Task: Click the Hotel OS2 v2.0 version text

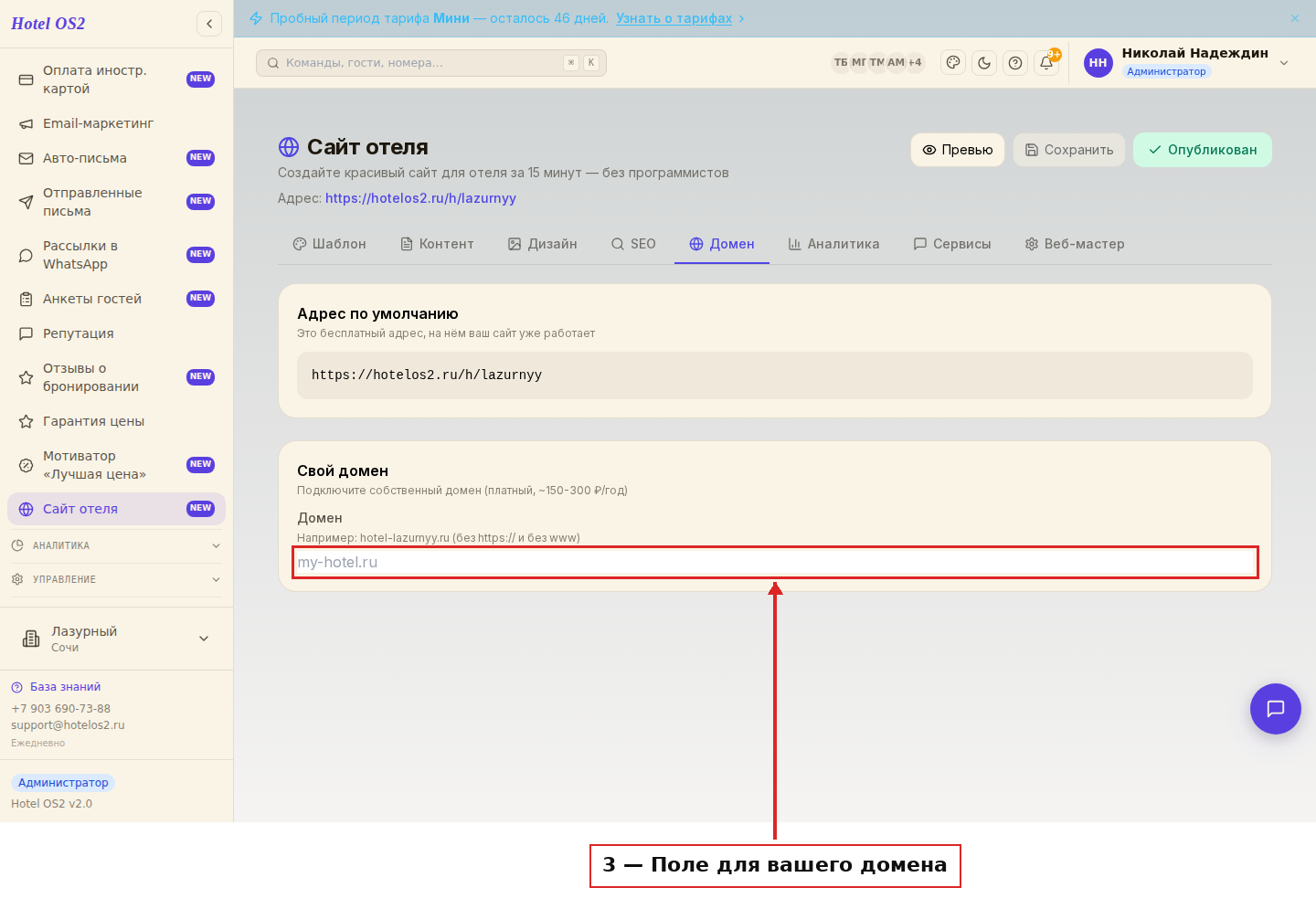Action: 51,804
